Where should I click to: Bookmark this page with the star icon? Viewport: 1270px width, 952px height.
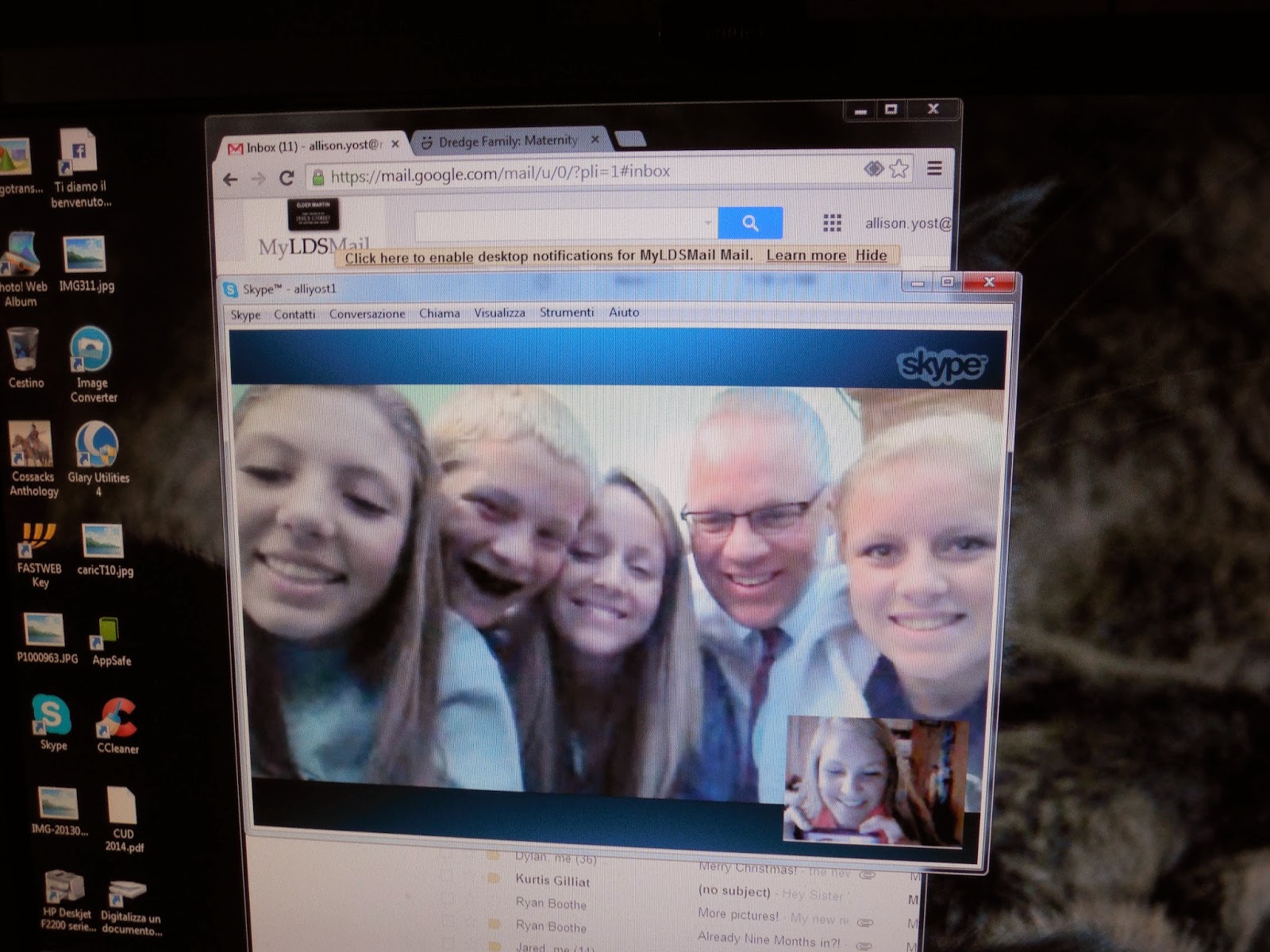[899, 168]
